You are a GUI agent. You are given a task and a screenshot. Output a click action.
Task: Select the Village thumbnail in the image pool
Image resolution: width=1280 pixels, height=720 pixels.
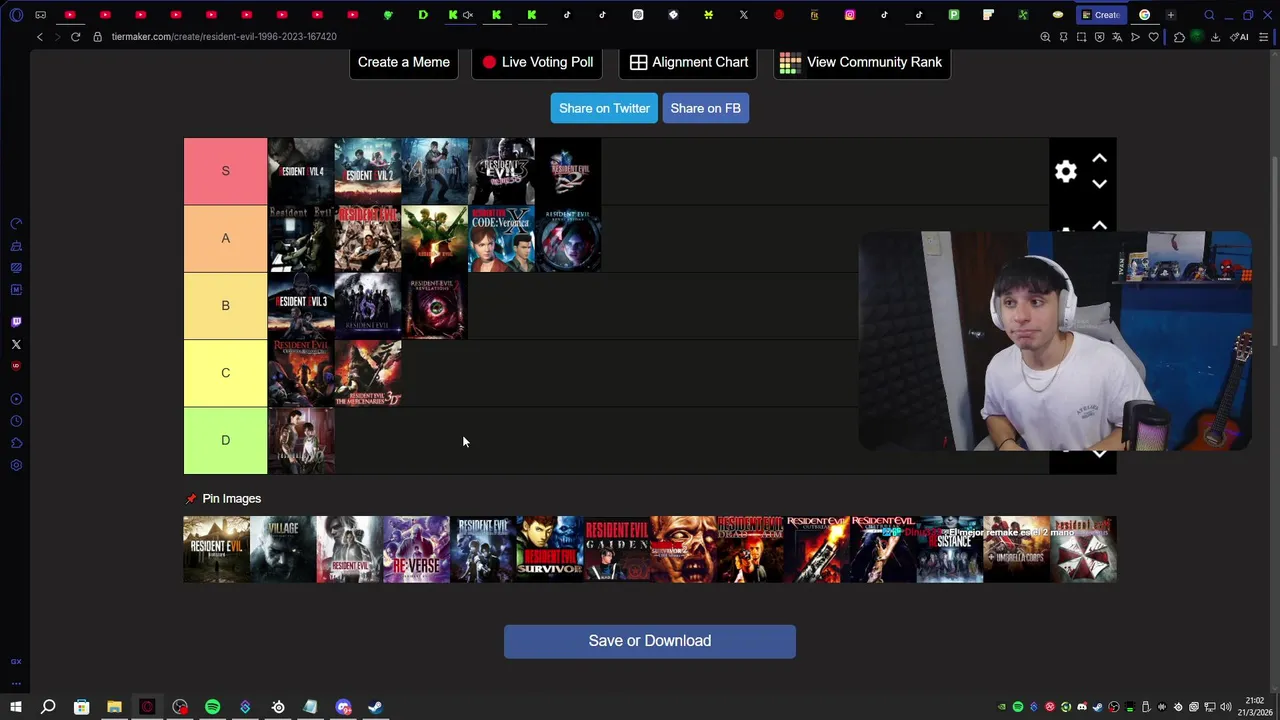coord(283,549)
